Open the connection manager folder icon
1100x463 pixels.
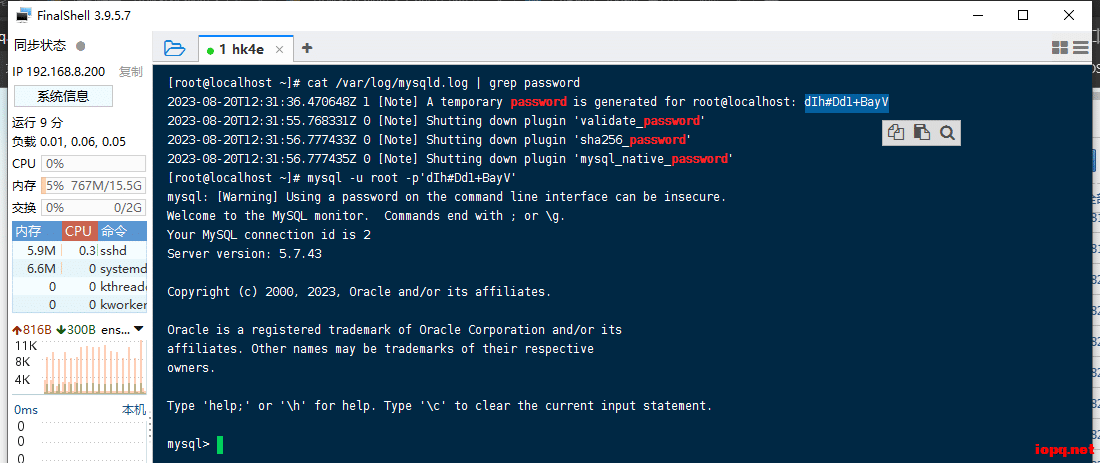(x=175, y=47)
